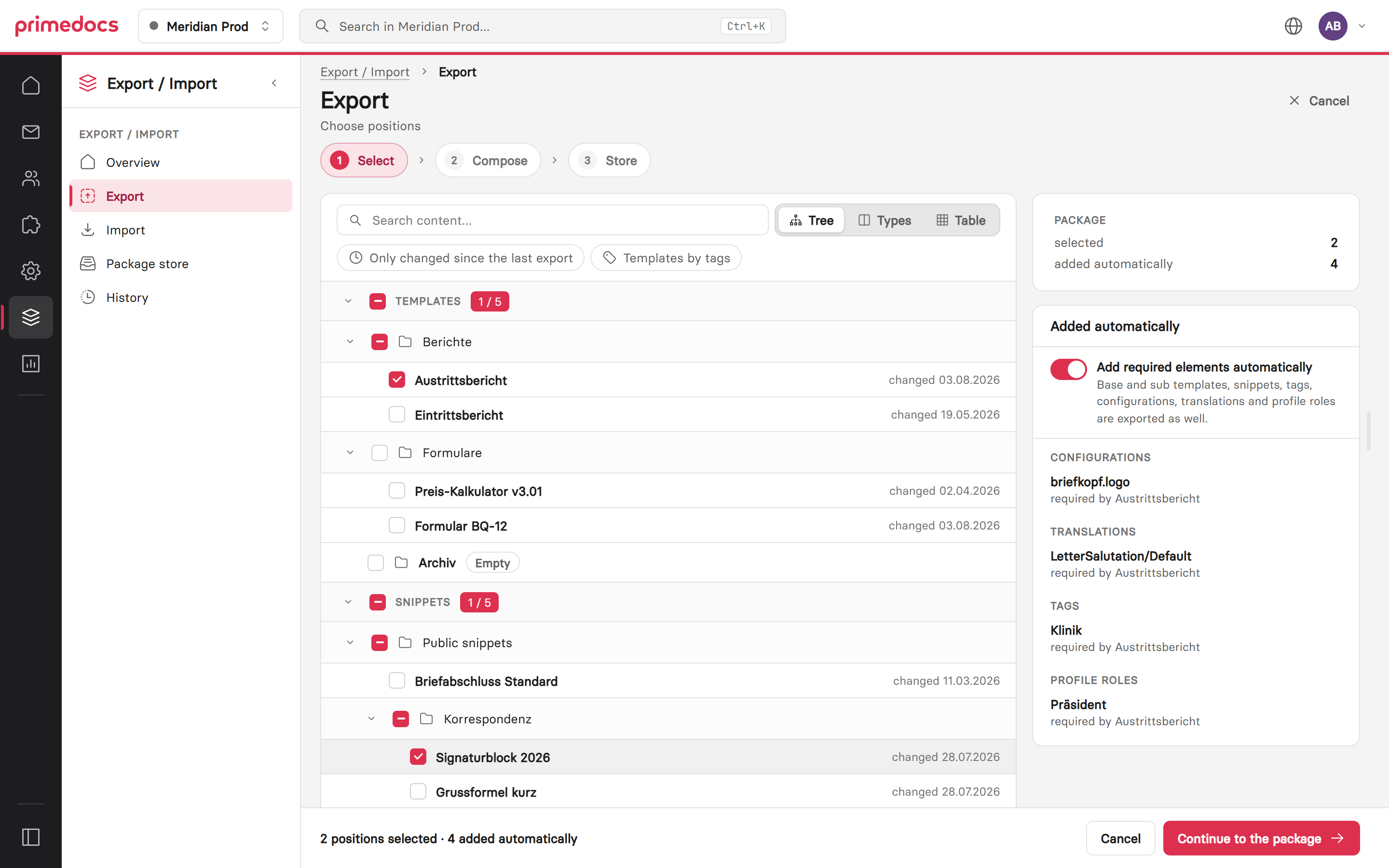
Task: Click the X Cancel button at top right
Action: coord(1319,100)
